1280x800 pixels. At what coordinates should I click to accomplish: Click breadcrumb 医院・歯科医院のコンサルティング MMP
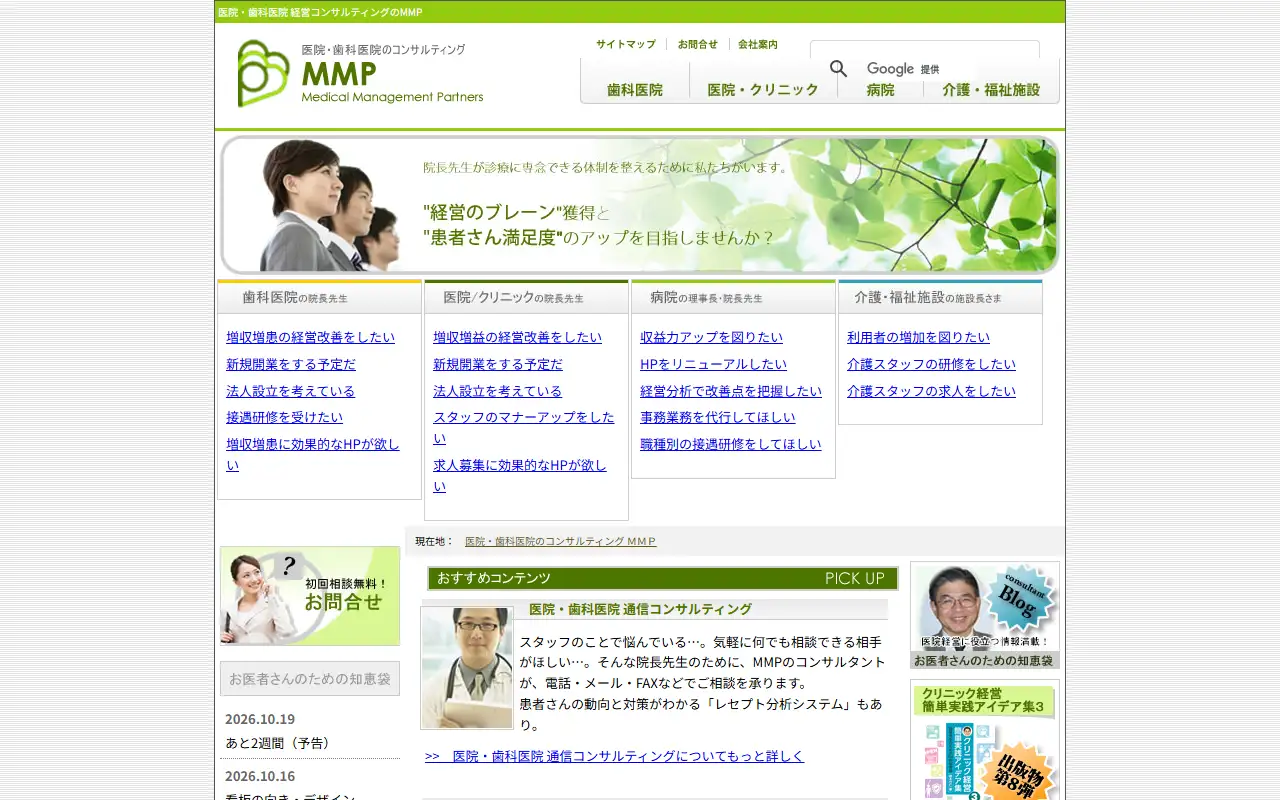tap(561, 541)
